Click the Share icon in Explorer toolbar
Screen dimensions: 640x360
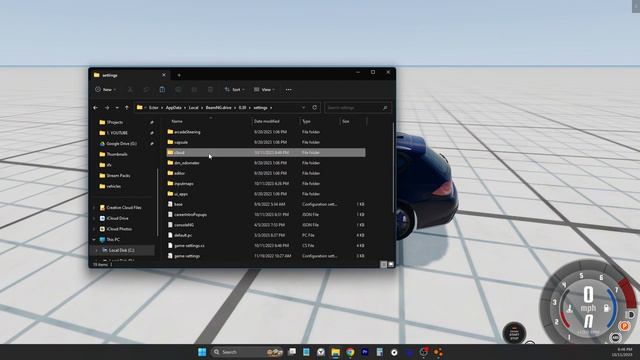click(194, 89)
